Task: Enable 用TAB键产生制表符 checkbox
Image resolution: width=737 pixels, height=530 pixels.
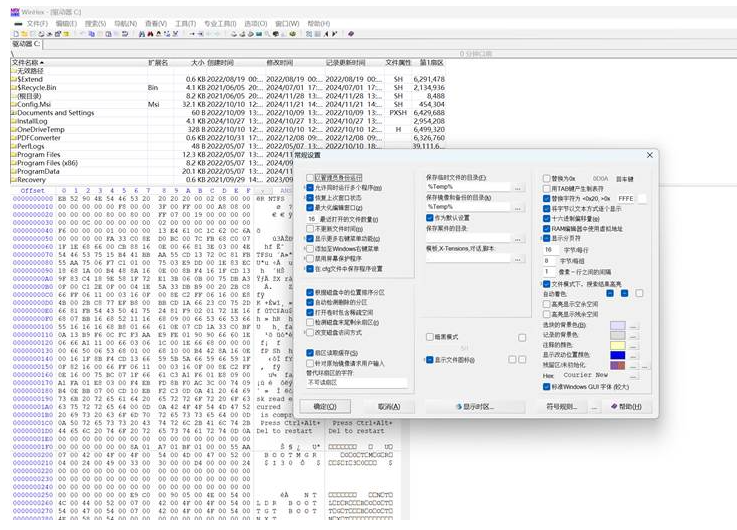Action: point(547,188)
